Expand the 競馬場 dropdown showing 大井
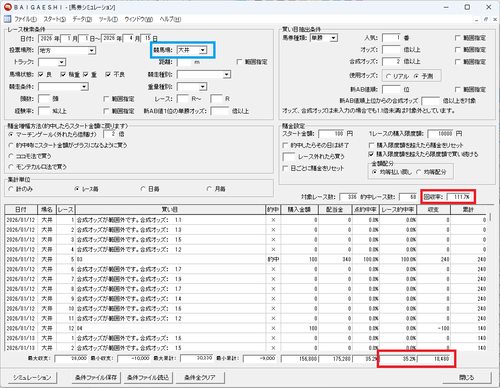The image size is (500, 388). pyautogui.click(x=203, y=50)
